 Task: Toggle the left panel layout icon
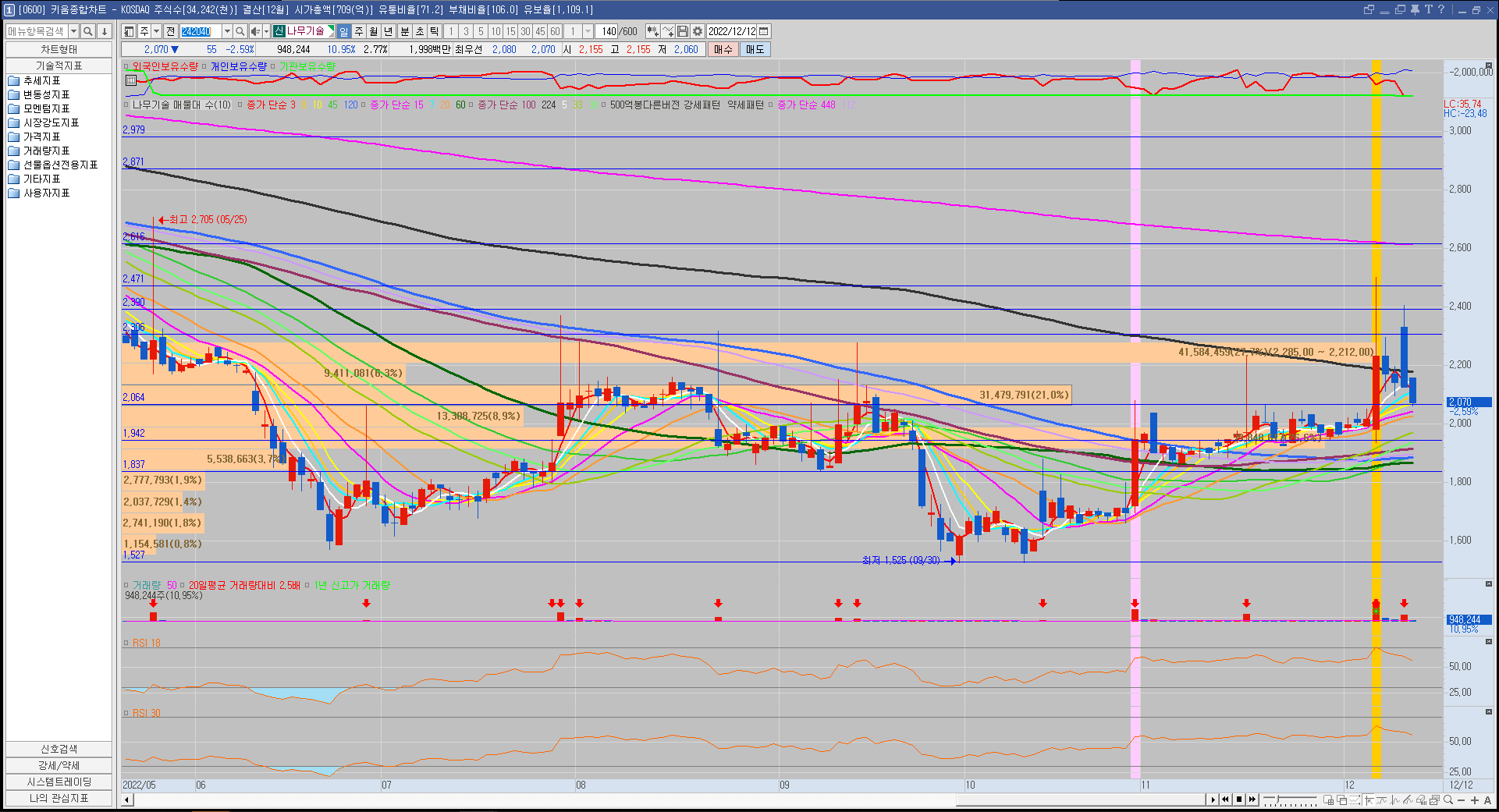tap(129, 31)
